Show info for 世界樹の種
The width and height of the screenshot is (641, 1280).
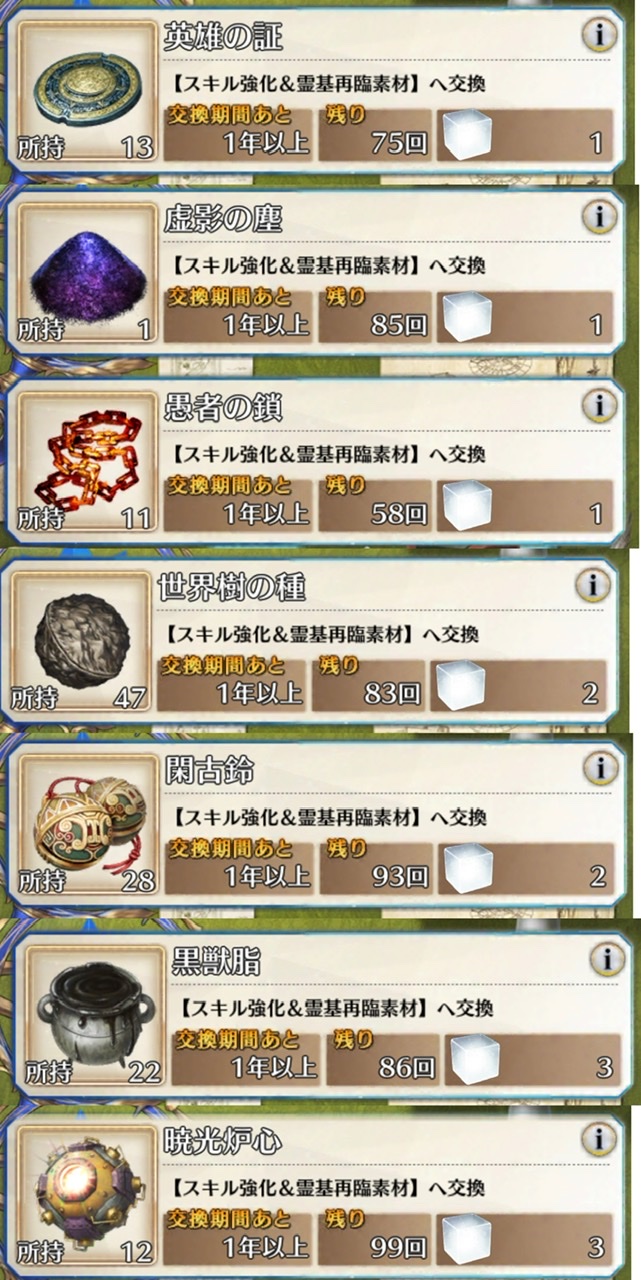592,585
